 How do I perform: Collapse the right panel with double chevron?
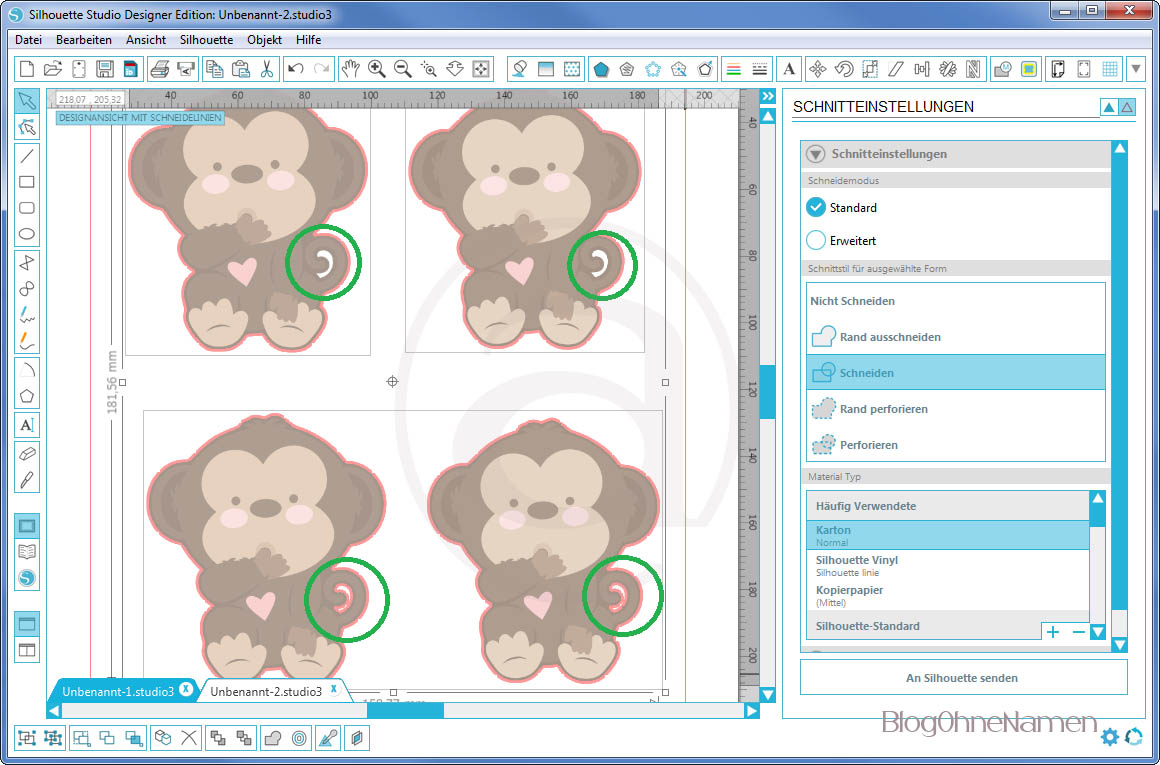tap(768, 96)
